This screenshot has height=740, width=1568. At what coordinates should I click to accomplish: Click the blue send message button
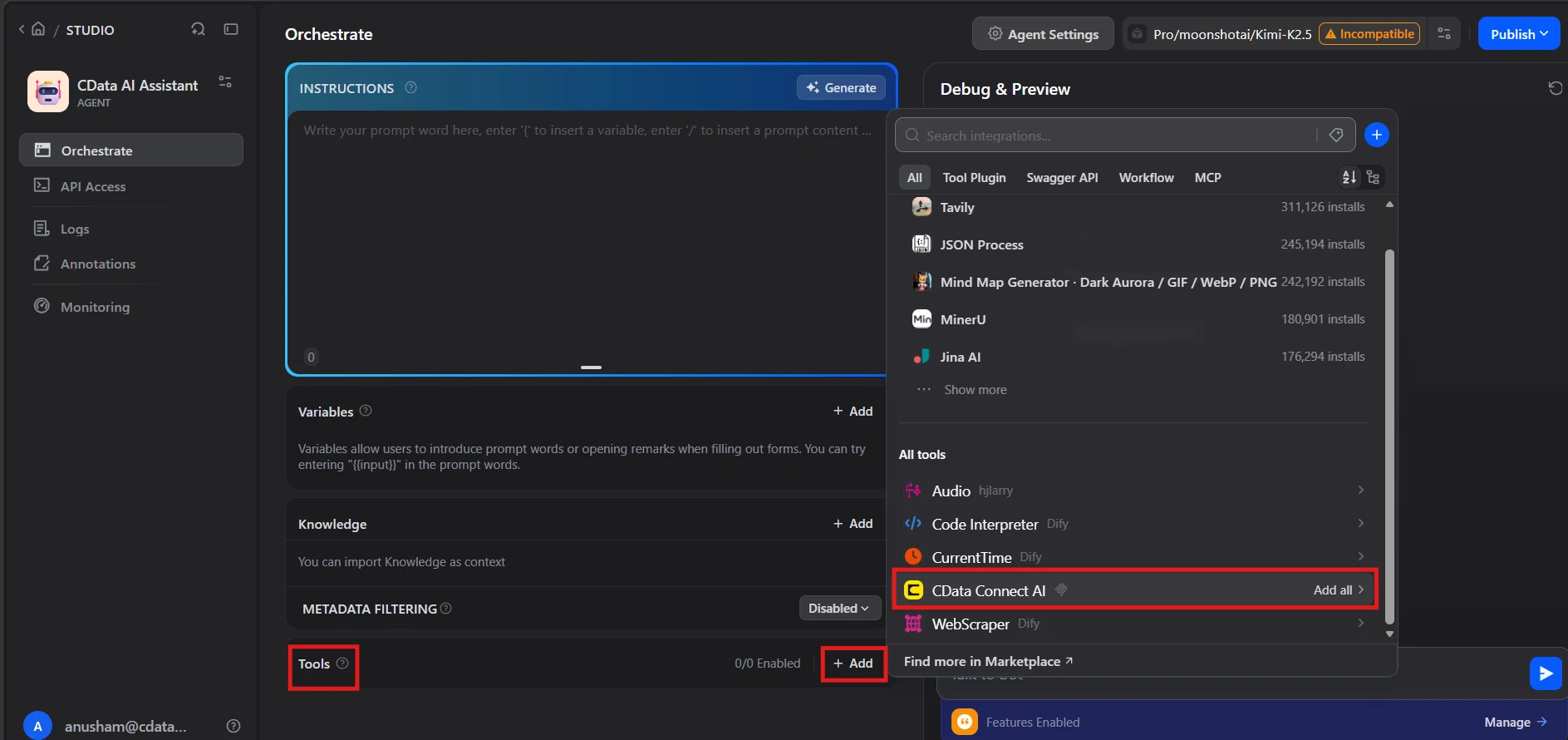[1546, 673]
